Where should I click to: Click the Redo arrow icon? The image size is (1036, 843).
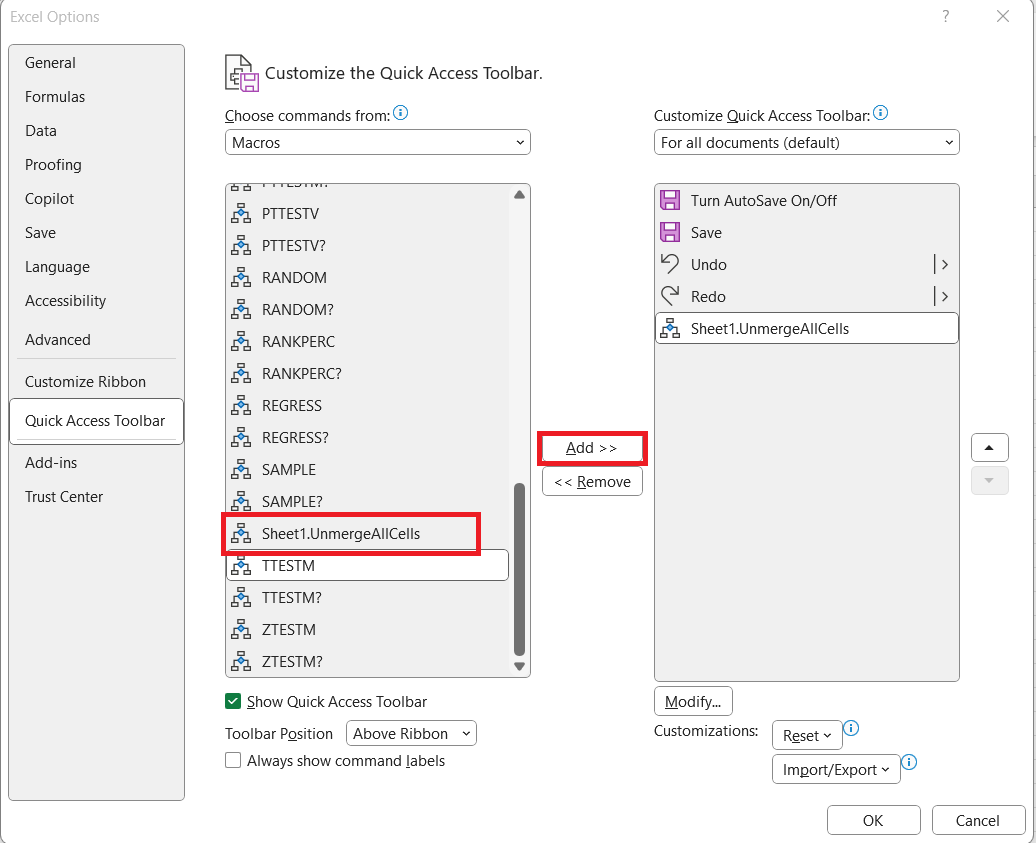pos(670,296)
